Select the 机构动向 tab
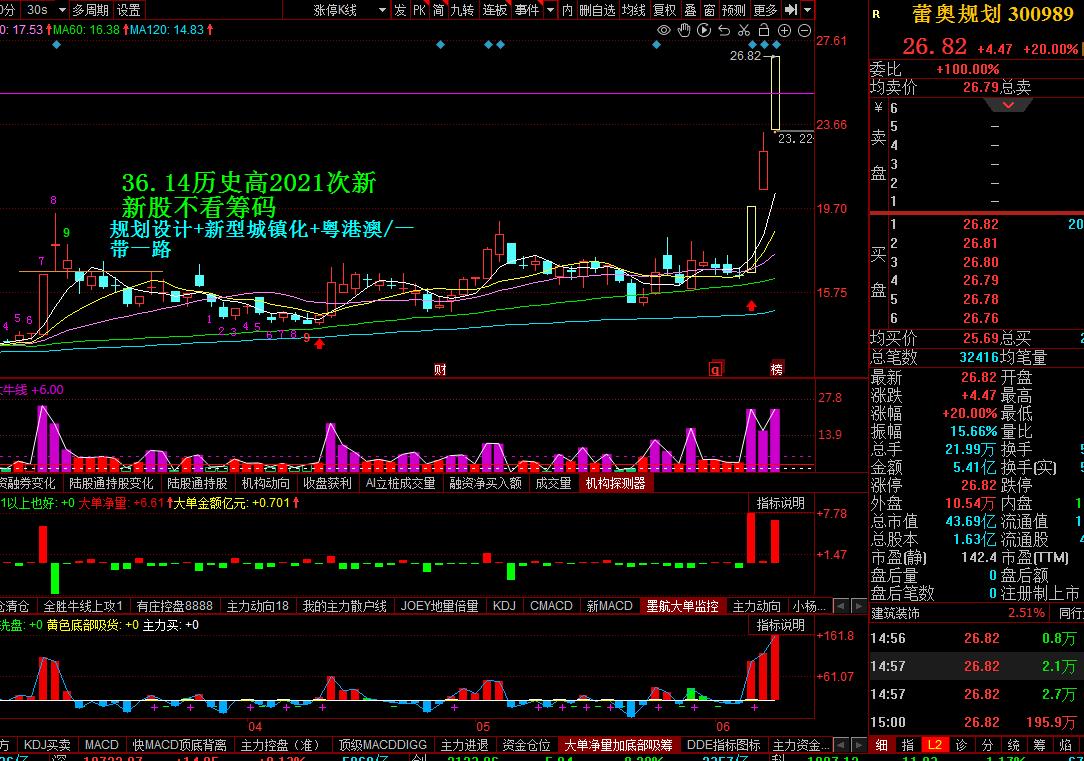Image resolution: width=1084 pixels, height=761 pixels. (x=265, y=483)
